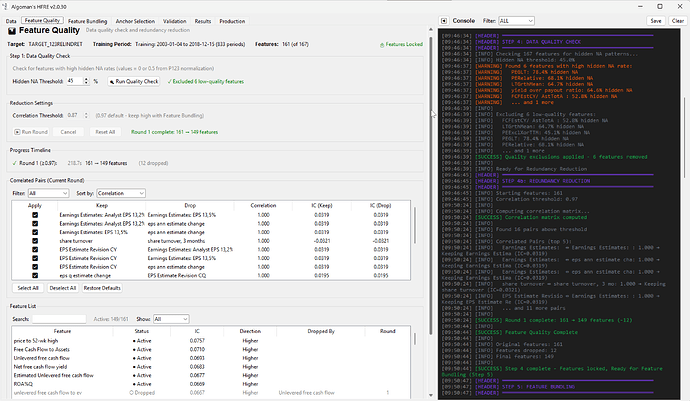
Task: Click the Correlation column header
Action: [263, 206]
